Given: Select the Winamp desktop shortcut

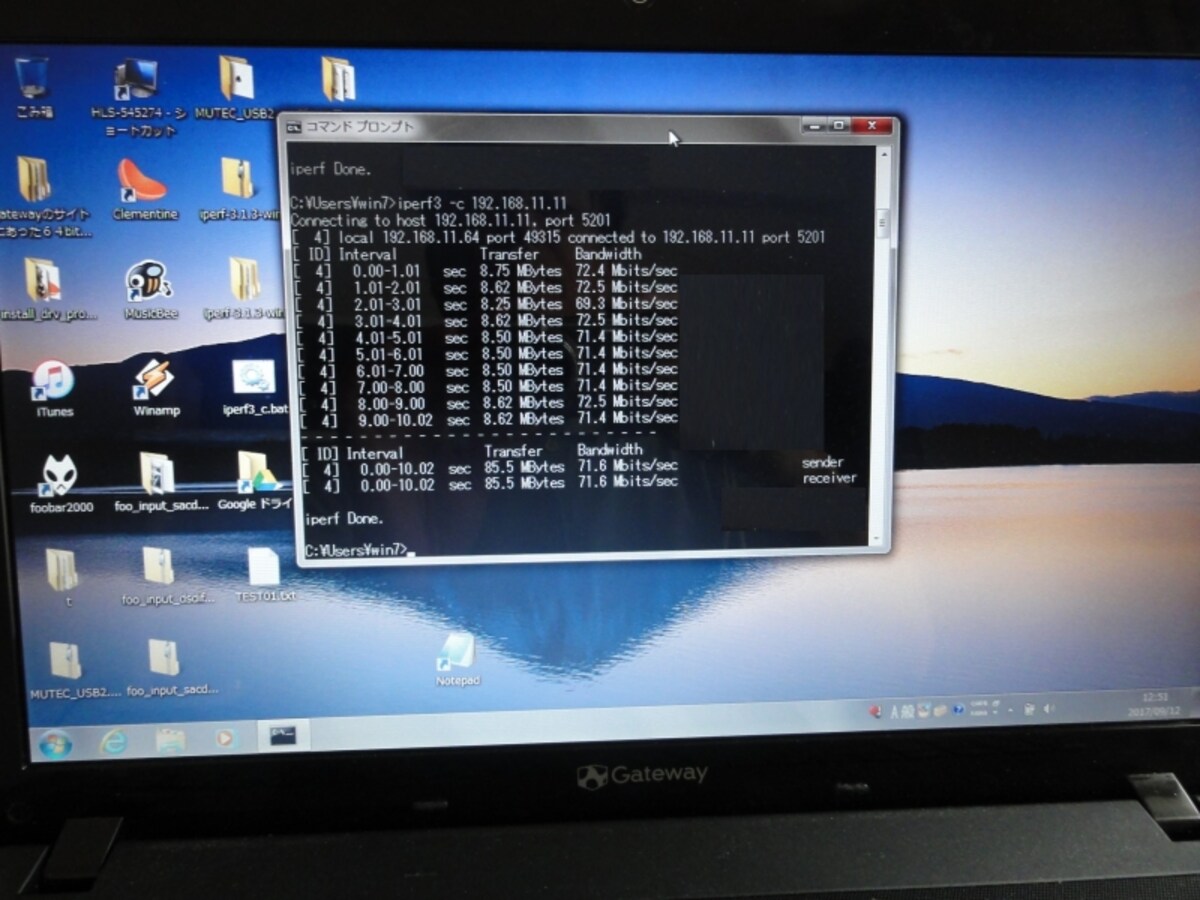Looking at the screenshot, I should (x=155, y=388).
